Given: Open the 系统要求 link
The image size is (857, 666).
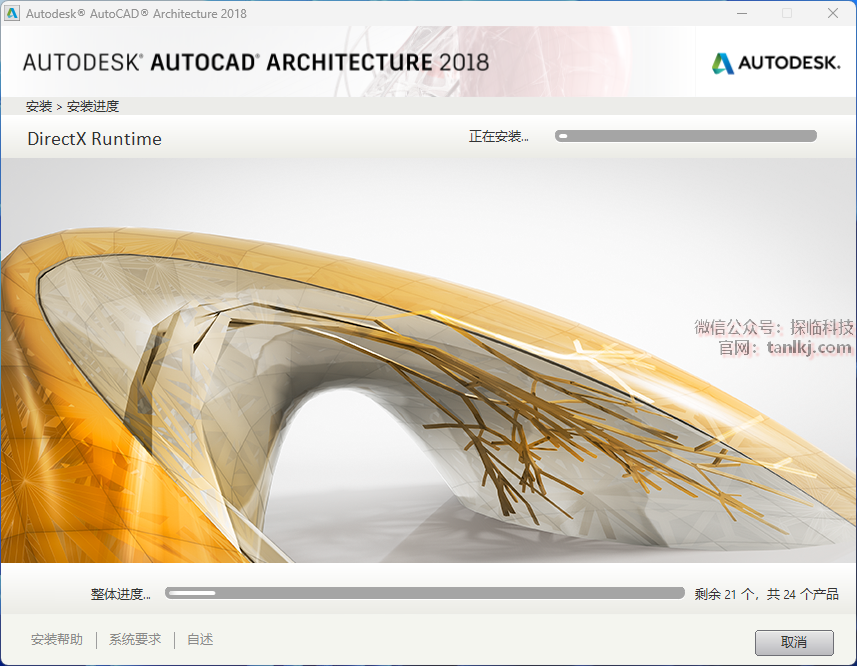Looking at the screenshot, I should [135, 639].
